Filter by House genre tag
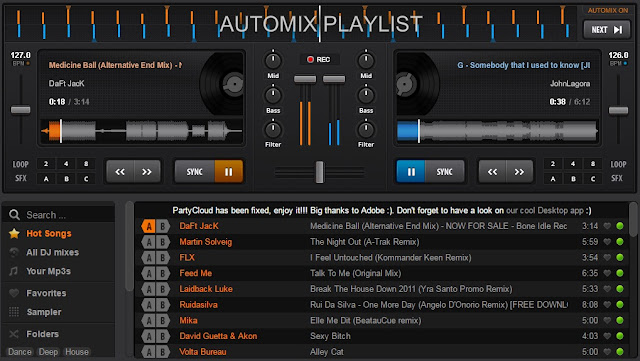The height and width of the screenshot is (361, 640). click(x=77, y=352)
